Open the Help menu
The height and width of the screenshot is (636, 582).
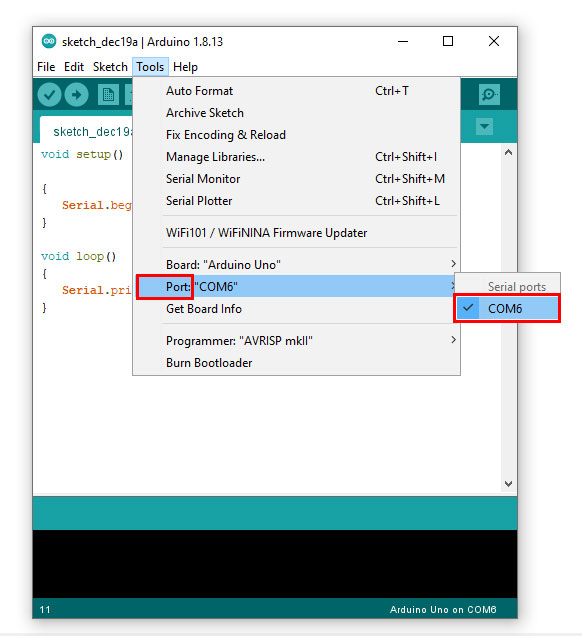coord(185,67)
